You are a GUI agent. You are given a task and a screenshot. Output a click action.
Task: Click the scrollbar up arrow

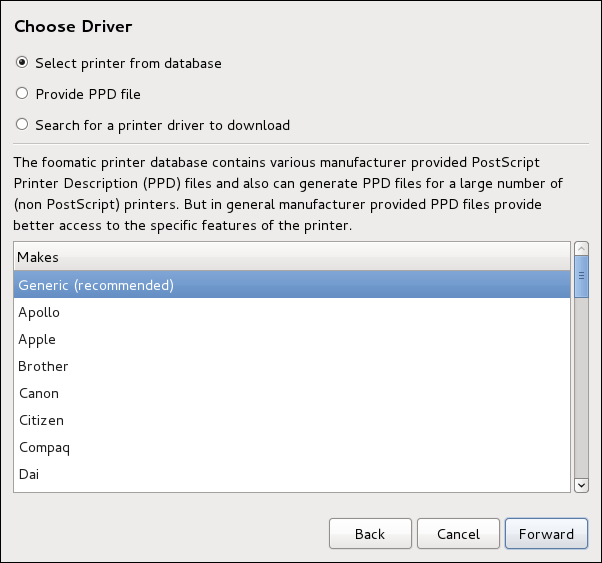(x=581, y=249)
